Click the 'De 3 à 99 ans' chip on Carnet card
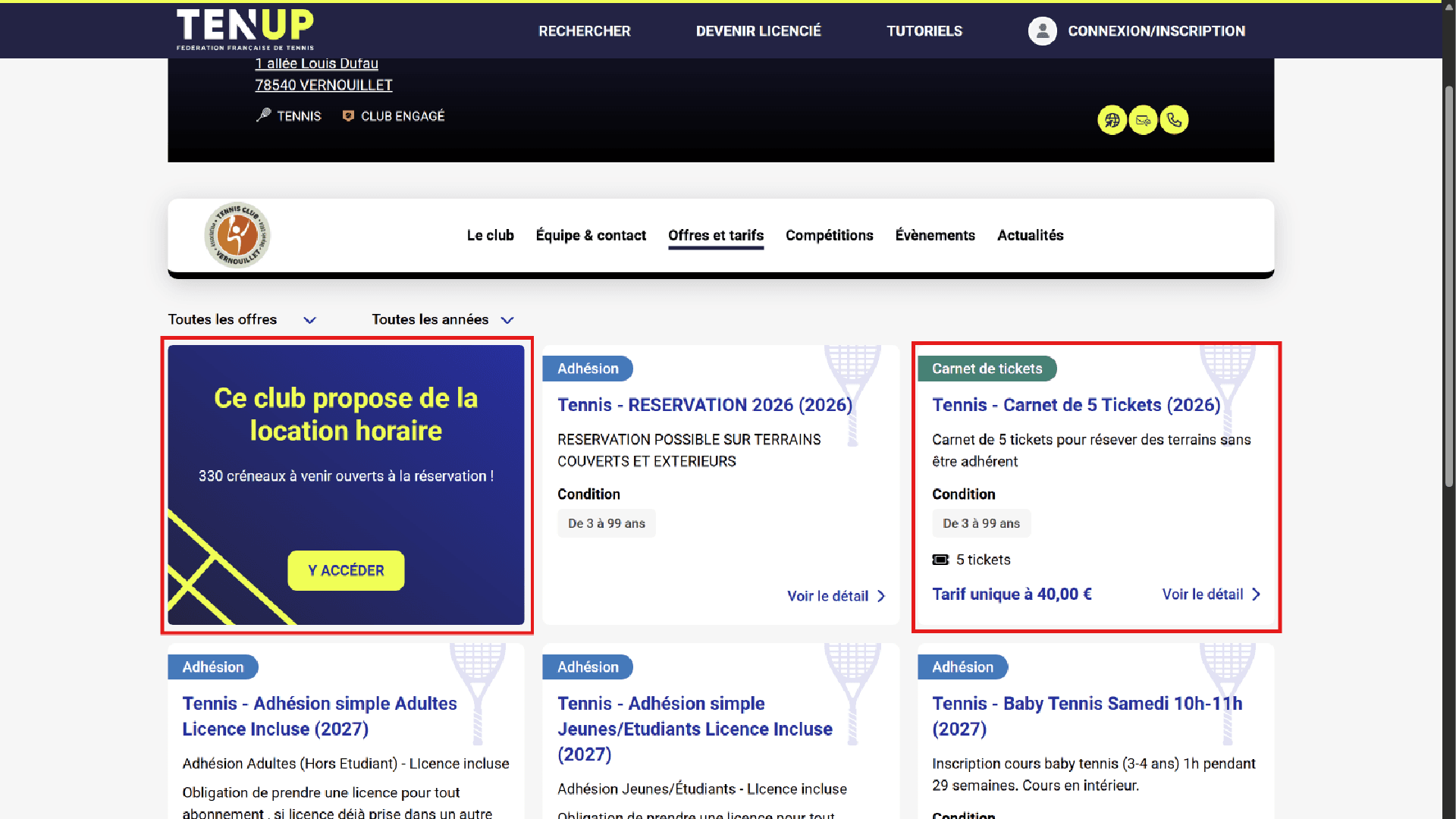This screenshot has width=1456, height=819. [981, 523]
